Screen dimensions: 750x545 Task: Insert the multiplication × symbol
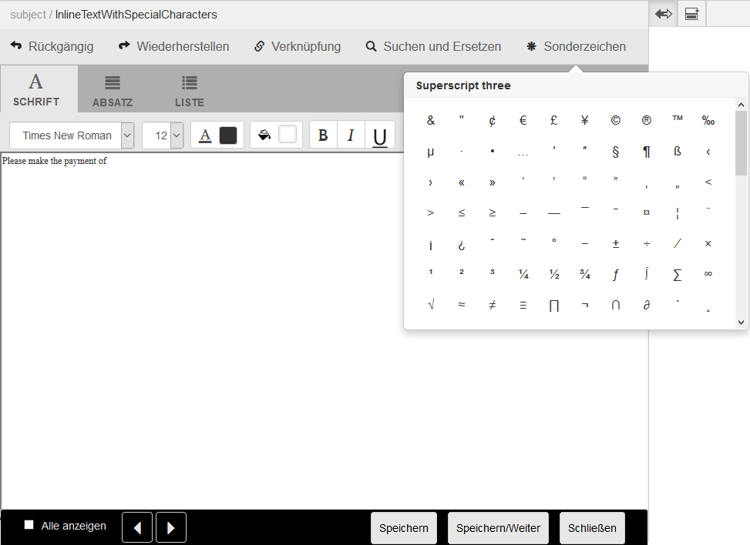pos(708,244)
